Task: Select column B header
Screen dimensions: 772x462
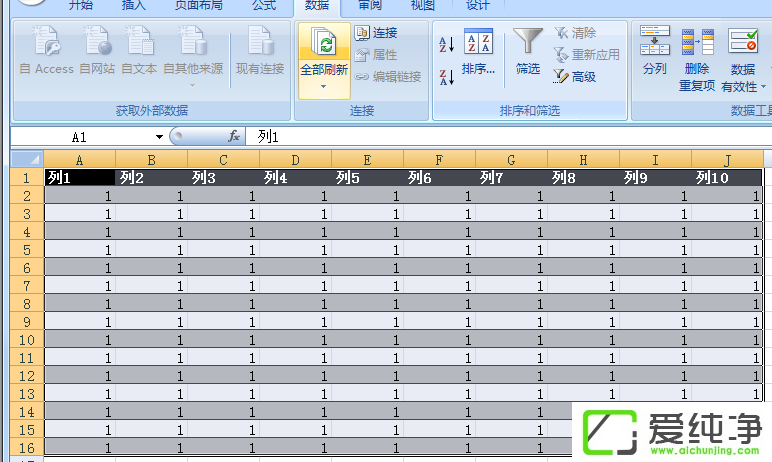Action: point(151,160)
